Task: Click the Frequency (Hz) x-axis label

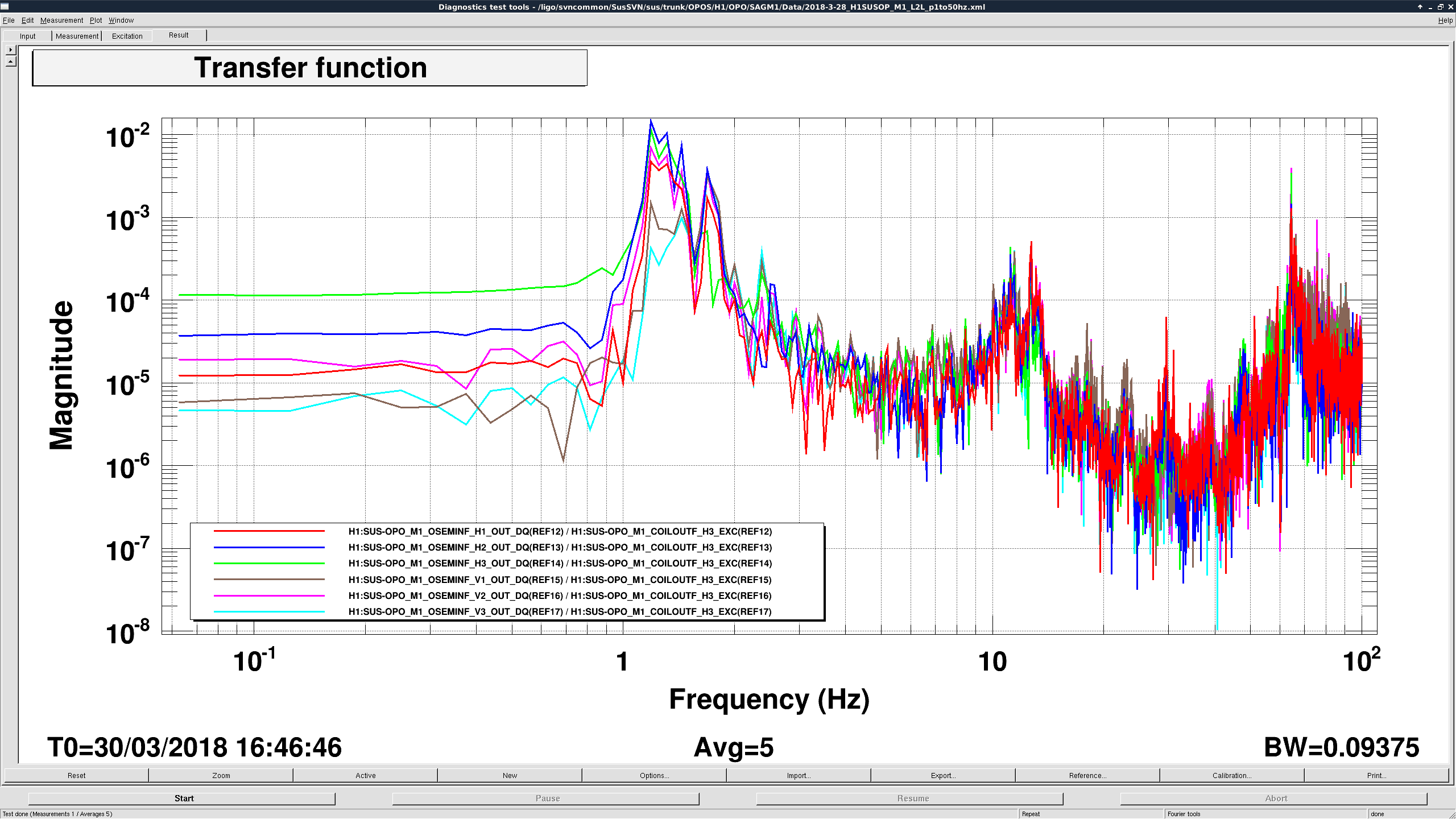Action: pyautogui.click(x=769, y=700)
